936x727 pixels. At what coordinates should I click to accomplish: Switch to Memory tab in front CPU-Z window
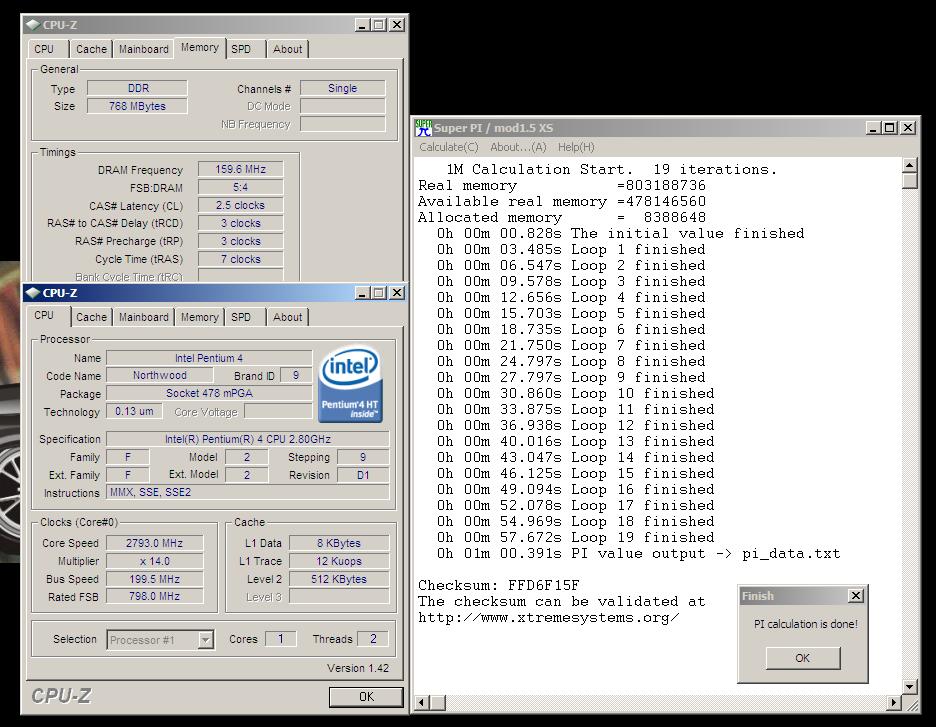[199, 317]
